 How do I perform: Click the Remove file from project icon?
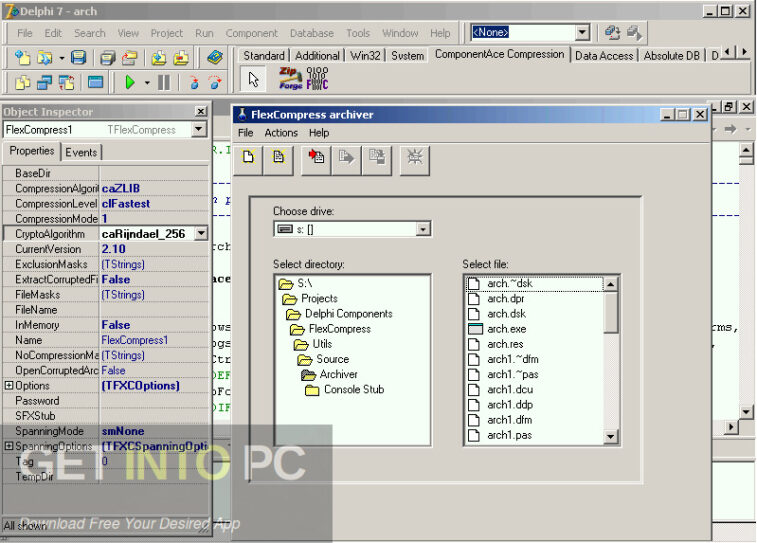click(x=181, y=58)
